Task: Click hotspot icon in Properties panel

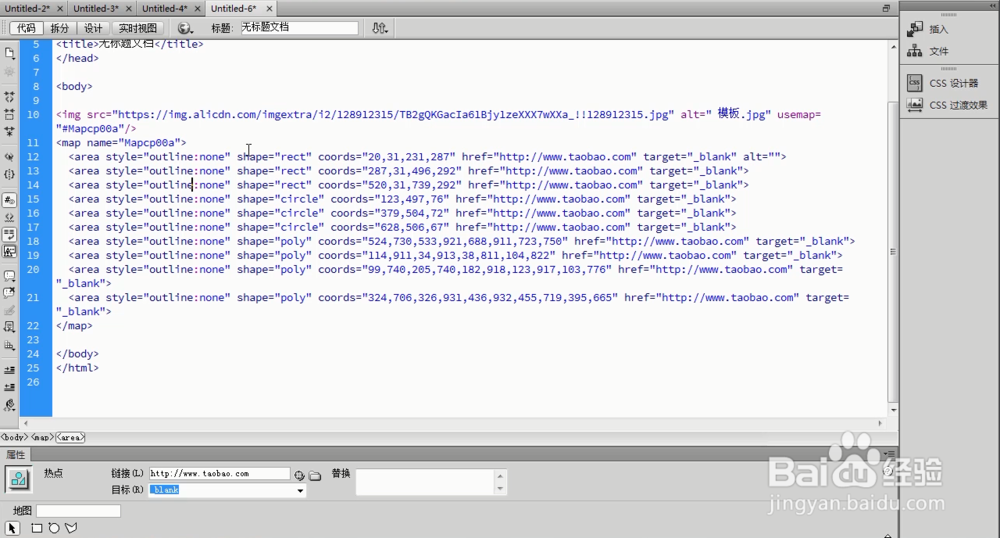Action: [18, 479]
